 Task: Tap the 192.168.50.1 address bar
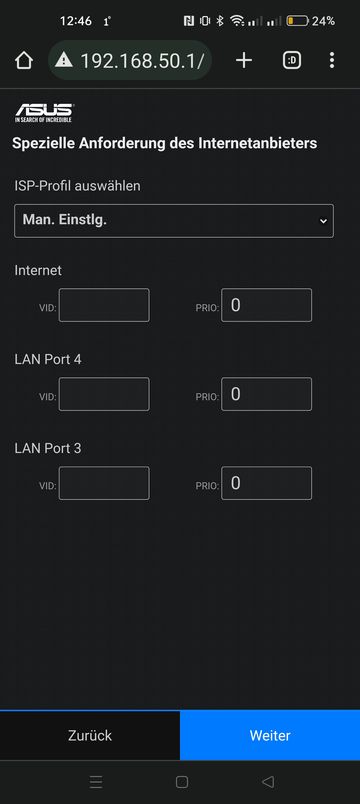(x=130, y=61)
